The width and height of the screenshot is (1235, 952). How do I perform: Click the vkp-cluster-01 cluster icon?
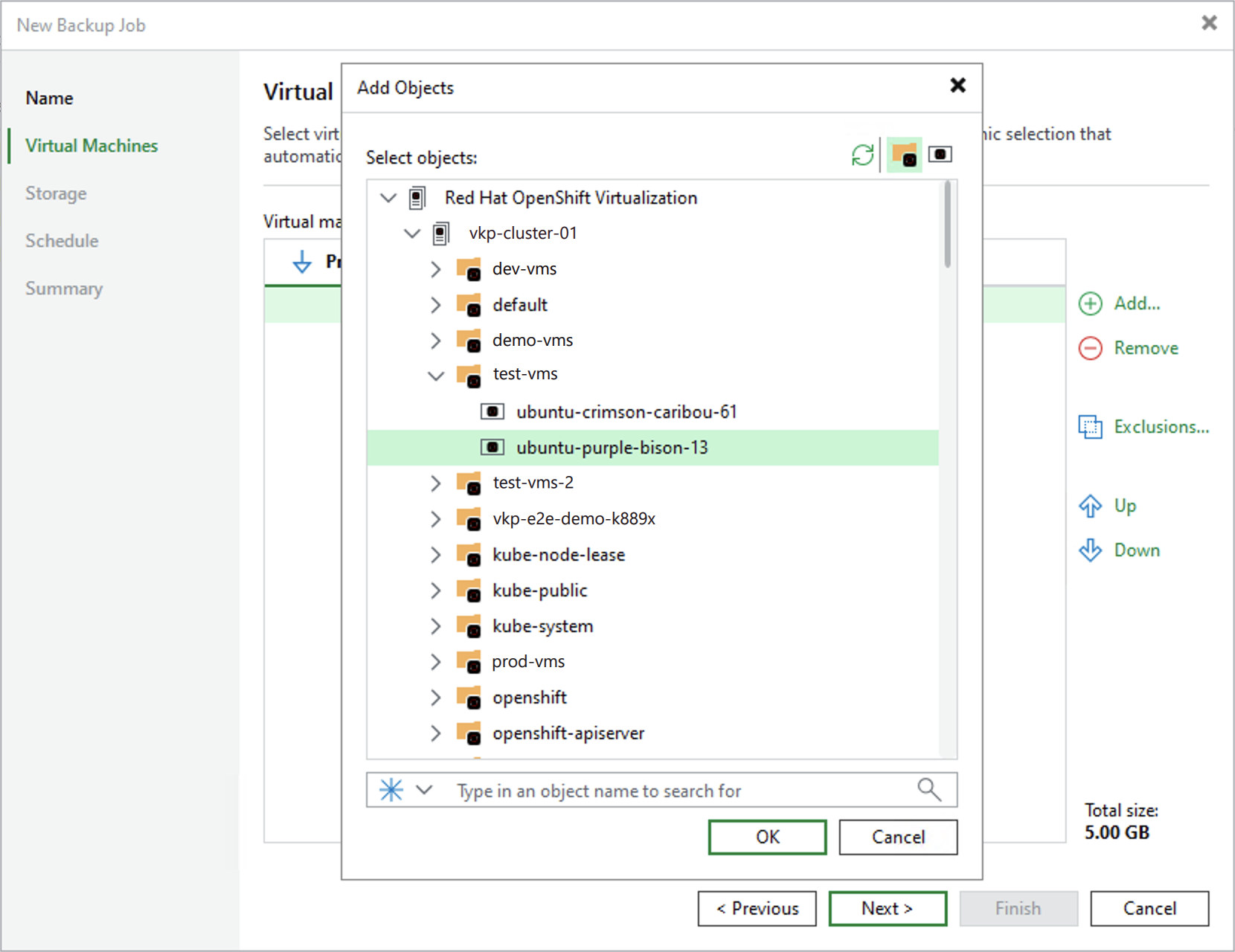pos(441,234)
